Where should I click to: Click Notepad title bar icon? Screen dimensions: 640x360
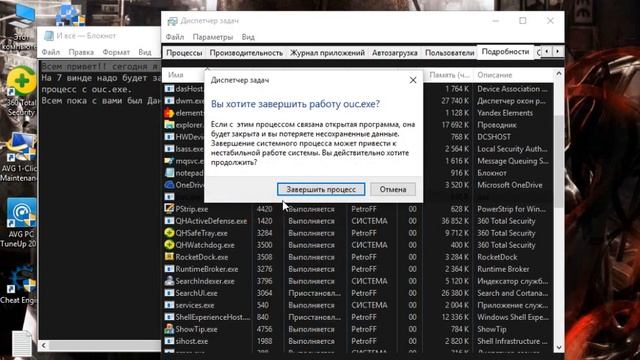[x=49, y=36]
